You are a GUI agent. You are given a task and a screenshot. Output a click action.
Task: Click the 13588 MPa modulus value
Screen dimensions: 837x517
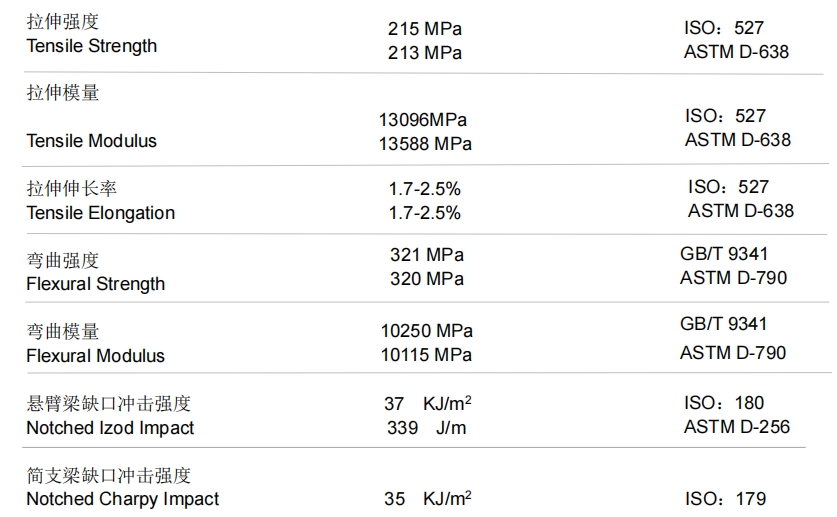425,144
